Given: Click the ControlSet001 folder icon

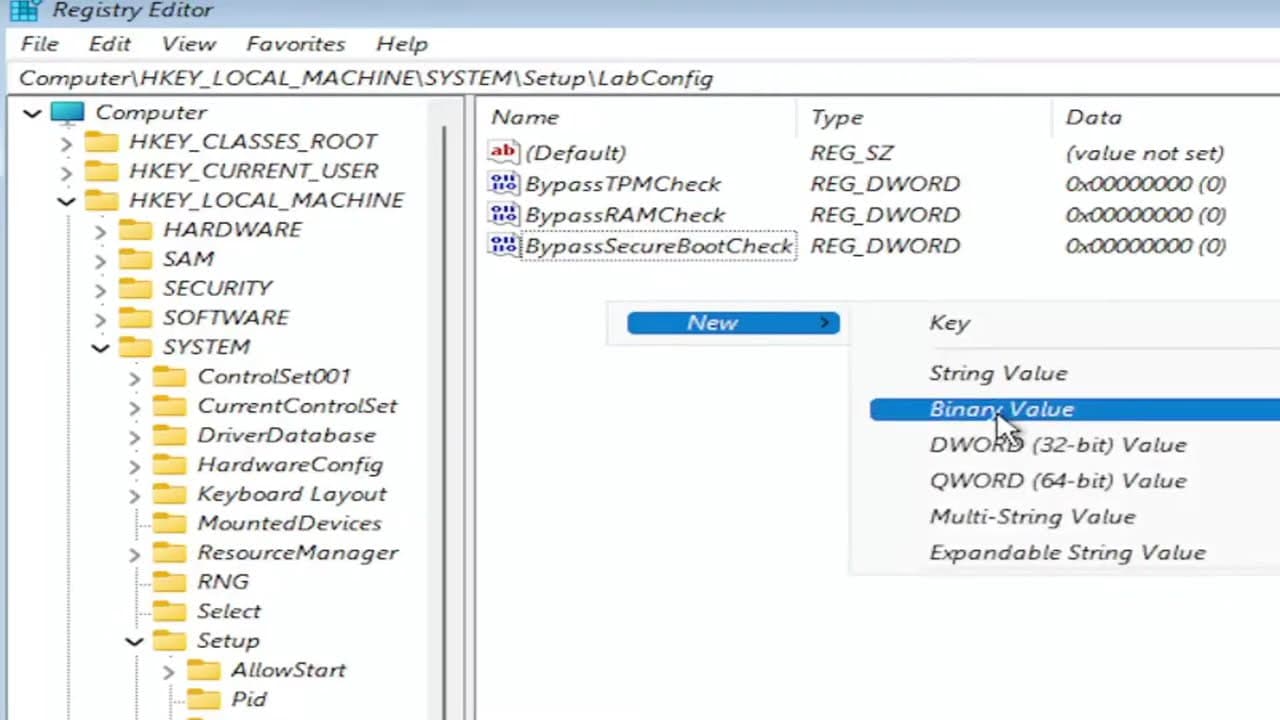Looking at the screenshot, I should pyautogui.click(x=170, y=377).
